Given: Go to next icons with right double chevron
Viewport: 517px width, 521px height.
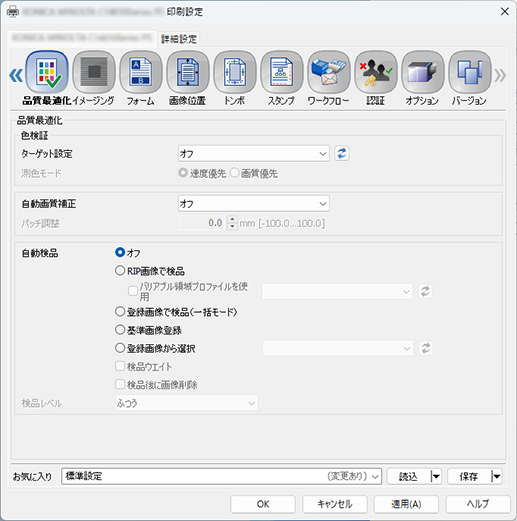Looking at the screenshot, I should pos(500,75).
